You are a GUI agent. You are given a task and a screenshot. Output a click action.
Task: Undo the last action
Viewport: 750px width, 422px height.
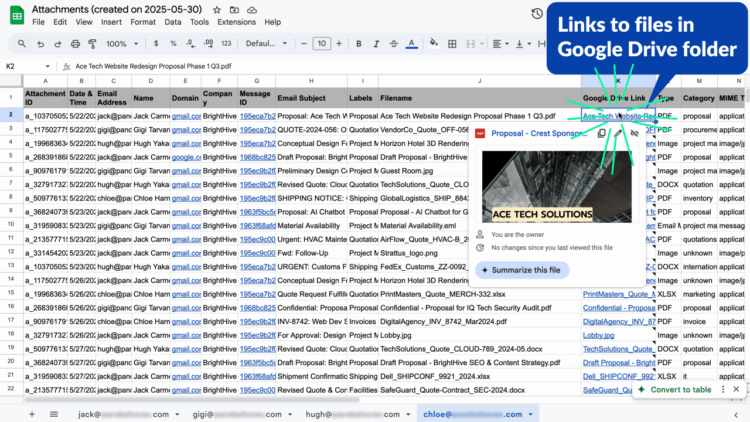point(41,44)
